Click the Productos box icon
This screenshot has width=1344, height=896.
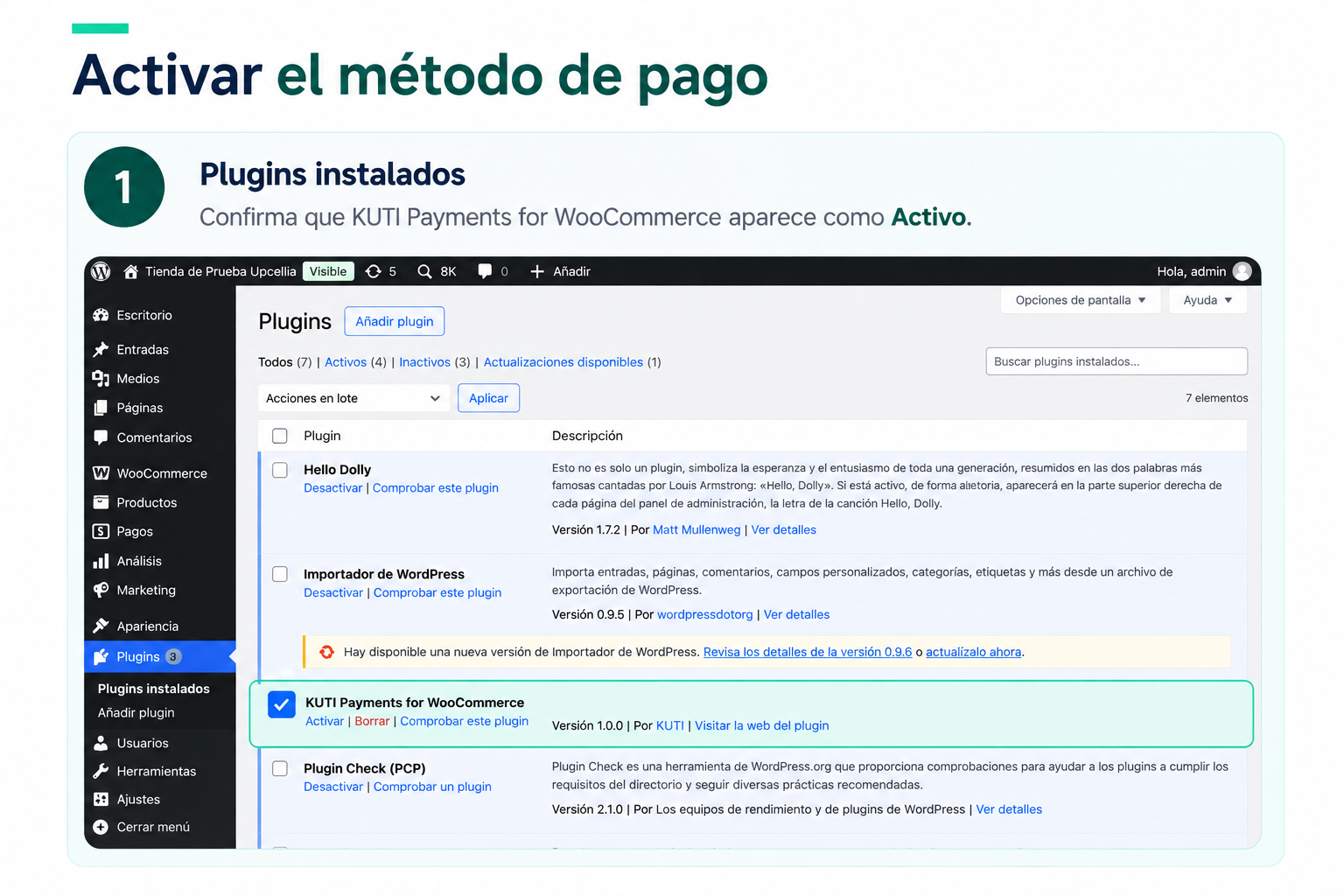[x=101, y=502]
